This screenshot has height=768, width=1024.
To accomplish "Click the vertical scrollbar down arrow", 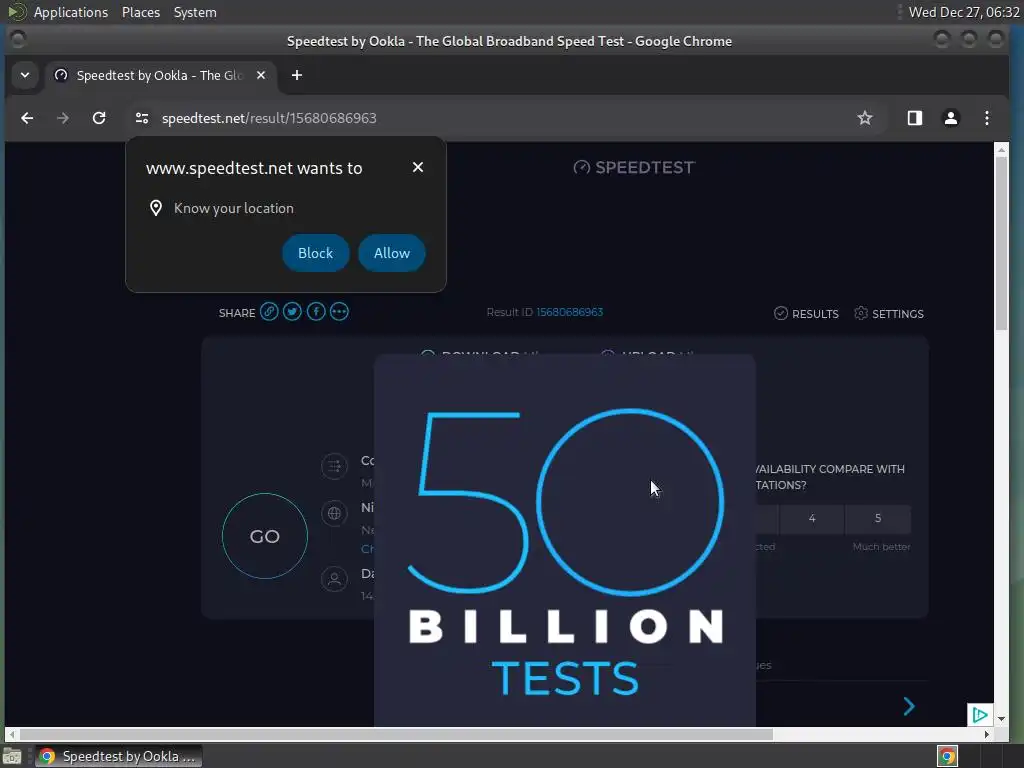I will pos(1001,719).
